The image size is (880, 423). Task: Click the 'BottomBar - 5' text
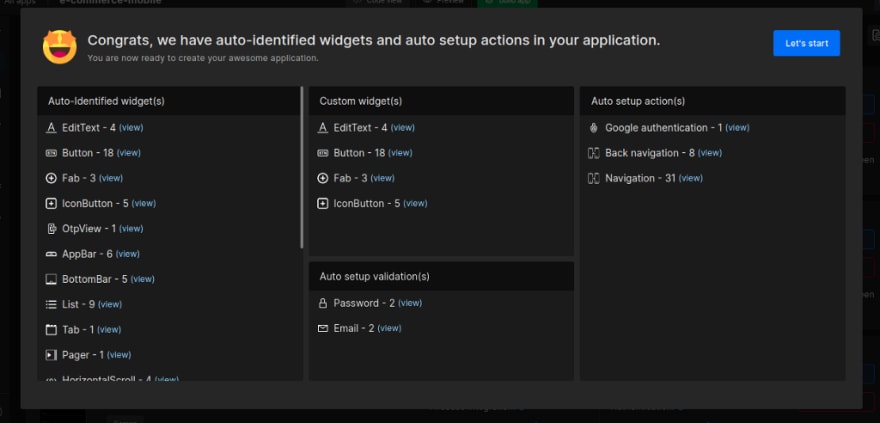tap(95, 279)
